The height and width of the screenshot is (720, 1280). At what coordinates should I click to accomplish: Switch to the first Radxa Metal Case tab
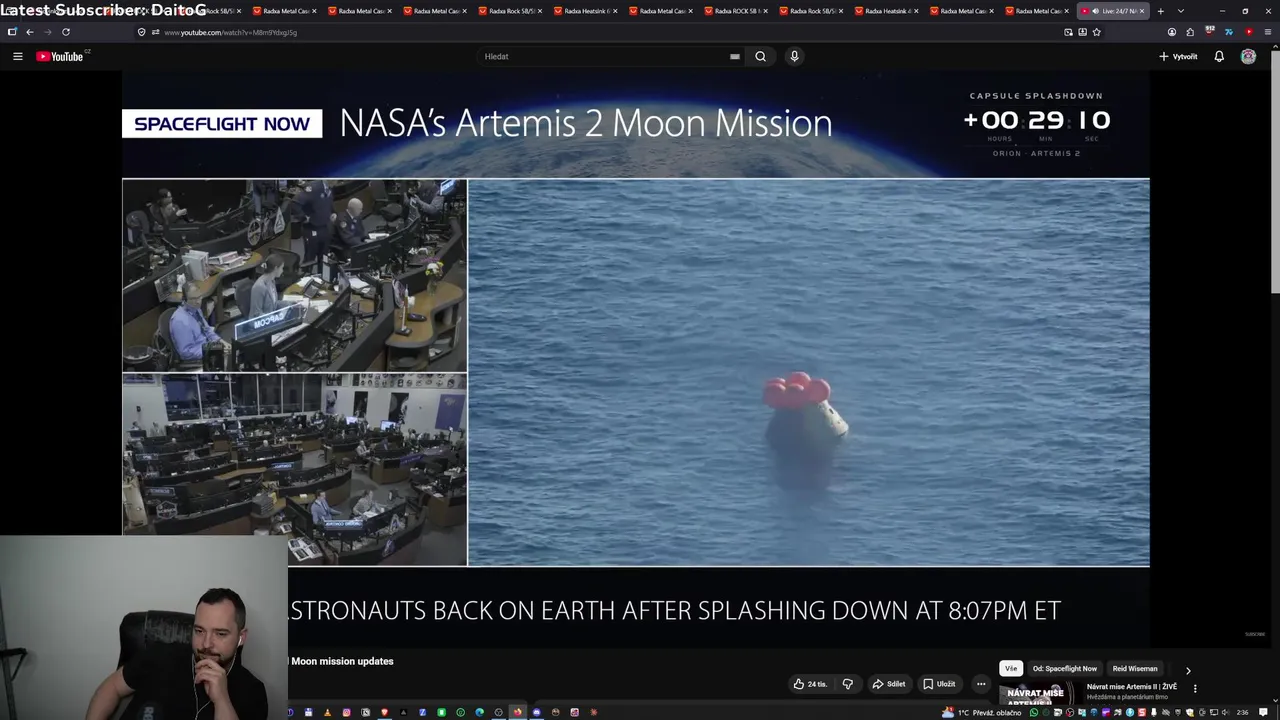click(x=284, y=11)
